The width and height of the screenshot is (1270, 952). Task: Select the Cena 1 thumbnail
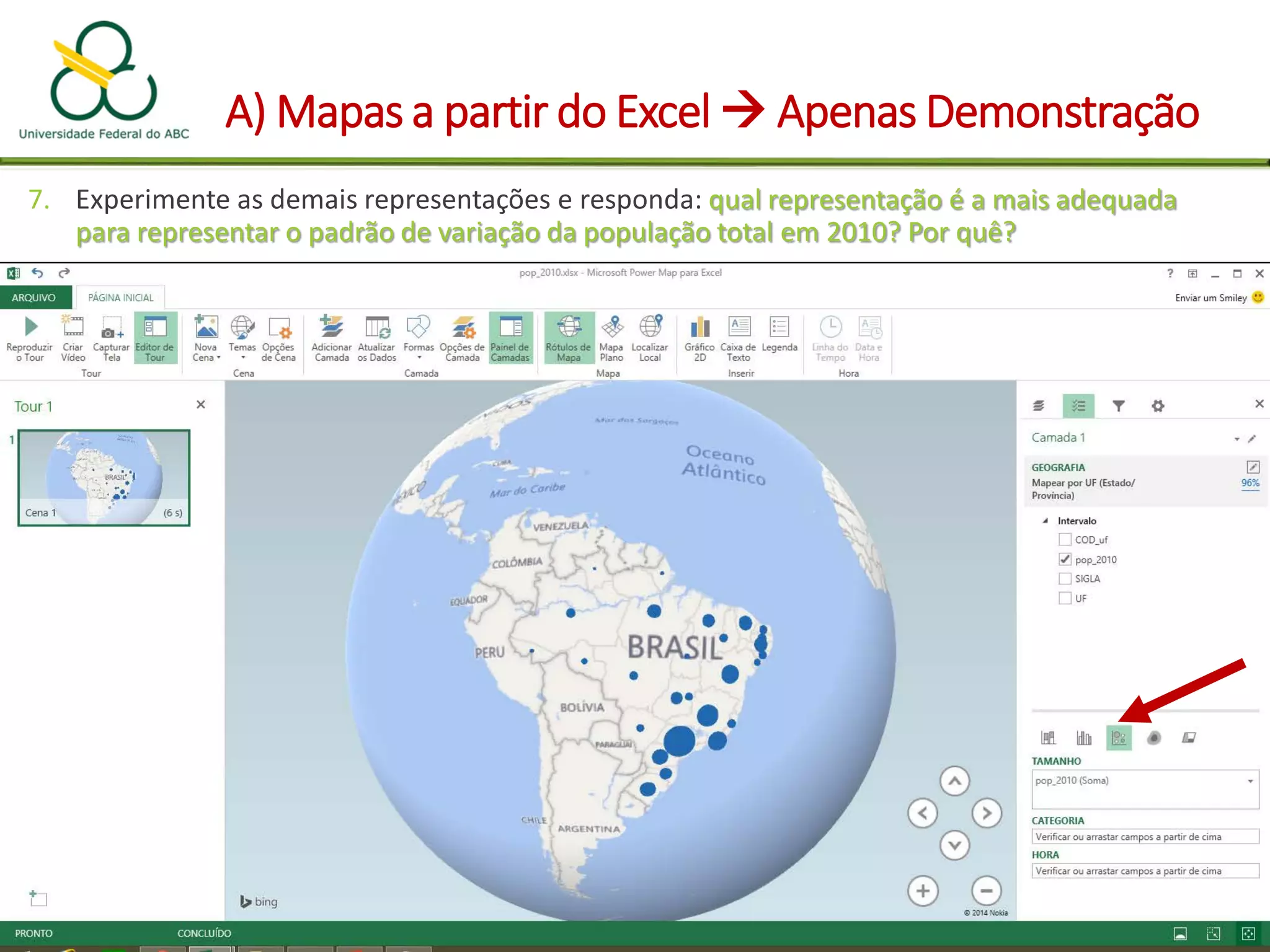pos(104,478)
